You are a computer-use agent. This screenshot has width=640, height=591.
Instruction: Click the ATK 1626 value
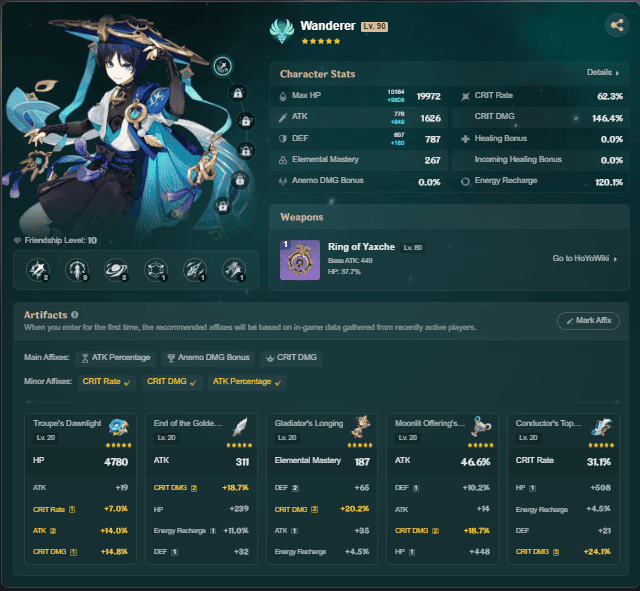tap(431, 118)
